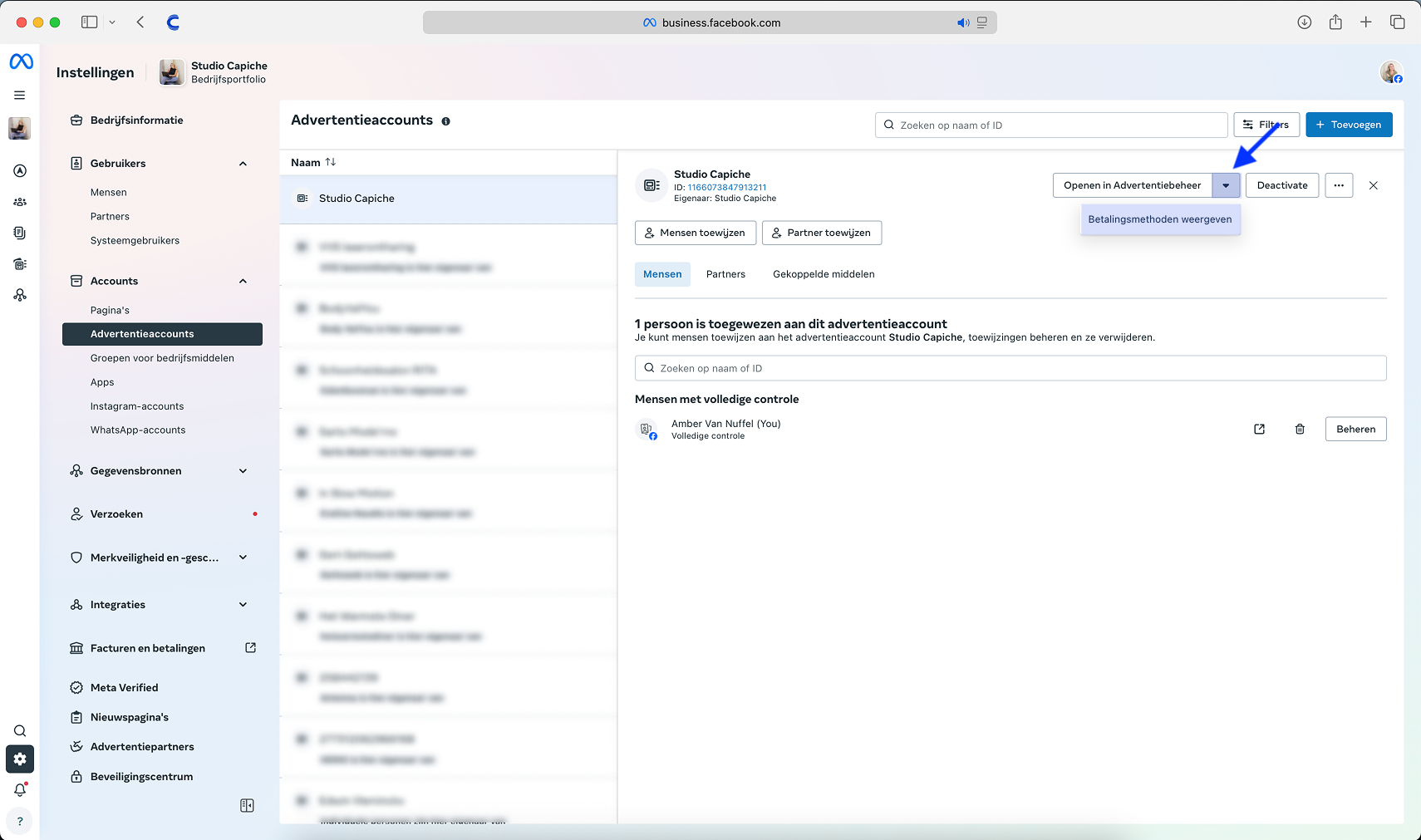Click Beheren for Amber Van Nuffel
1421x840 pixels.
1355,430
